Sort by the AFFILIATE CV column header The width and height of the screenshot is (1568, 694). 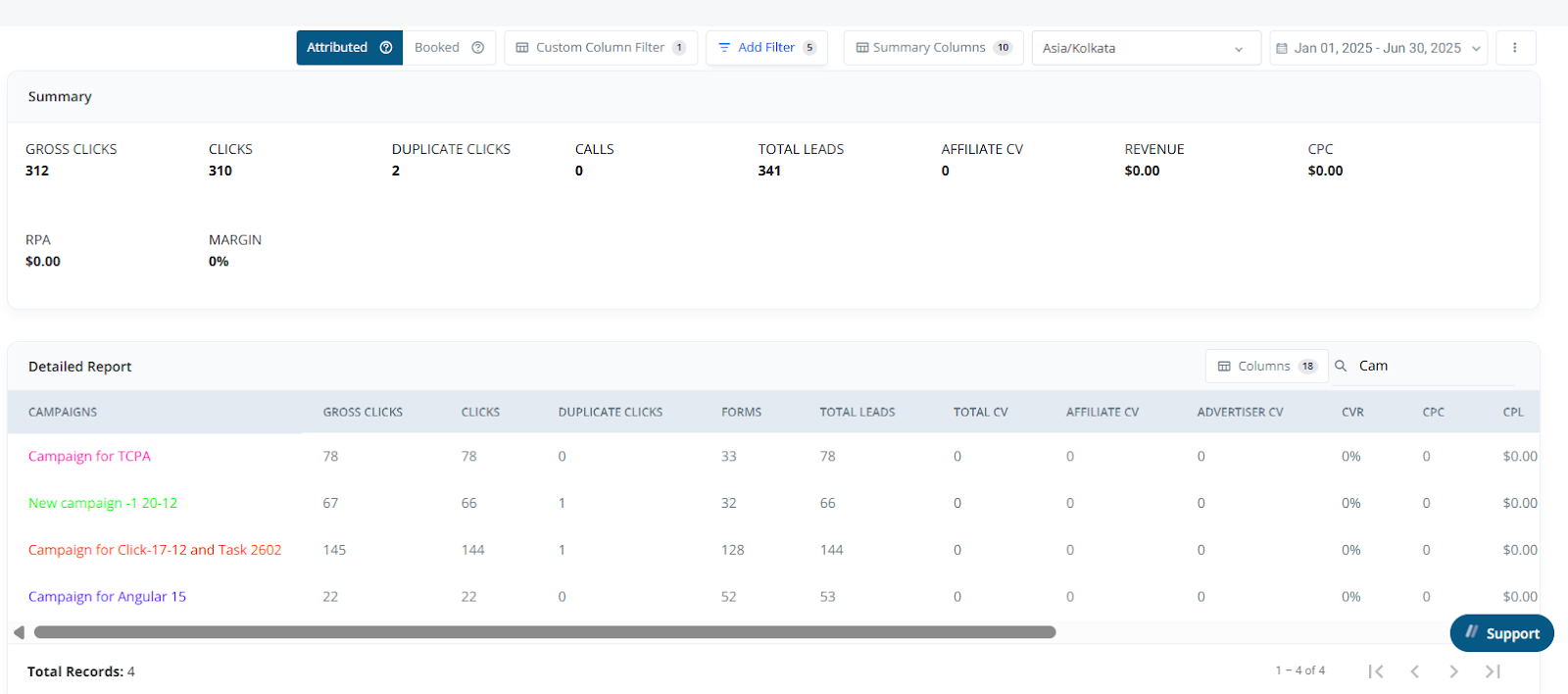click(x=1102, y=412)
